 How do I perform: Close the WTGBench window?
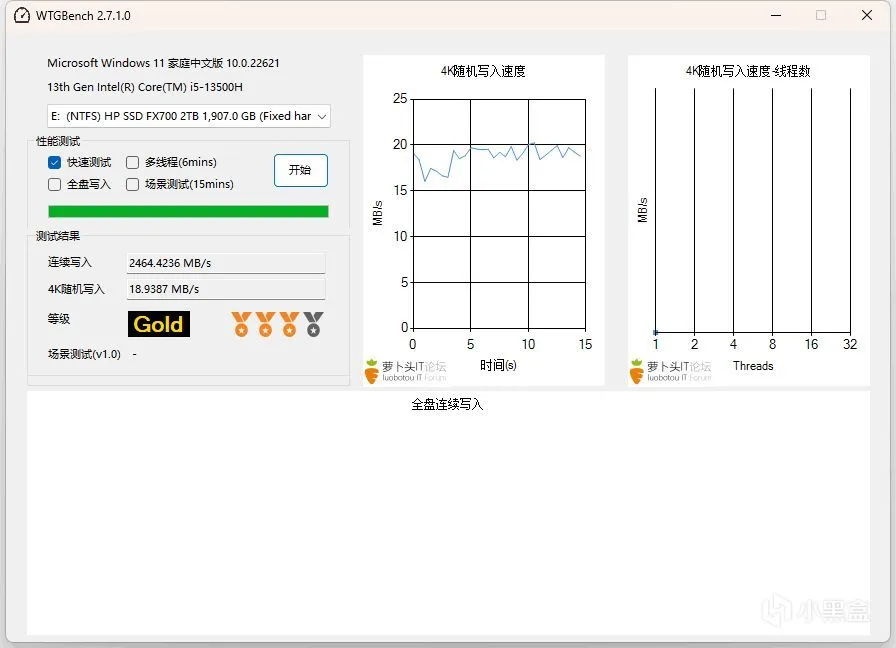click(x=867, y=15)
